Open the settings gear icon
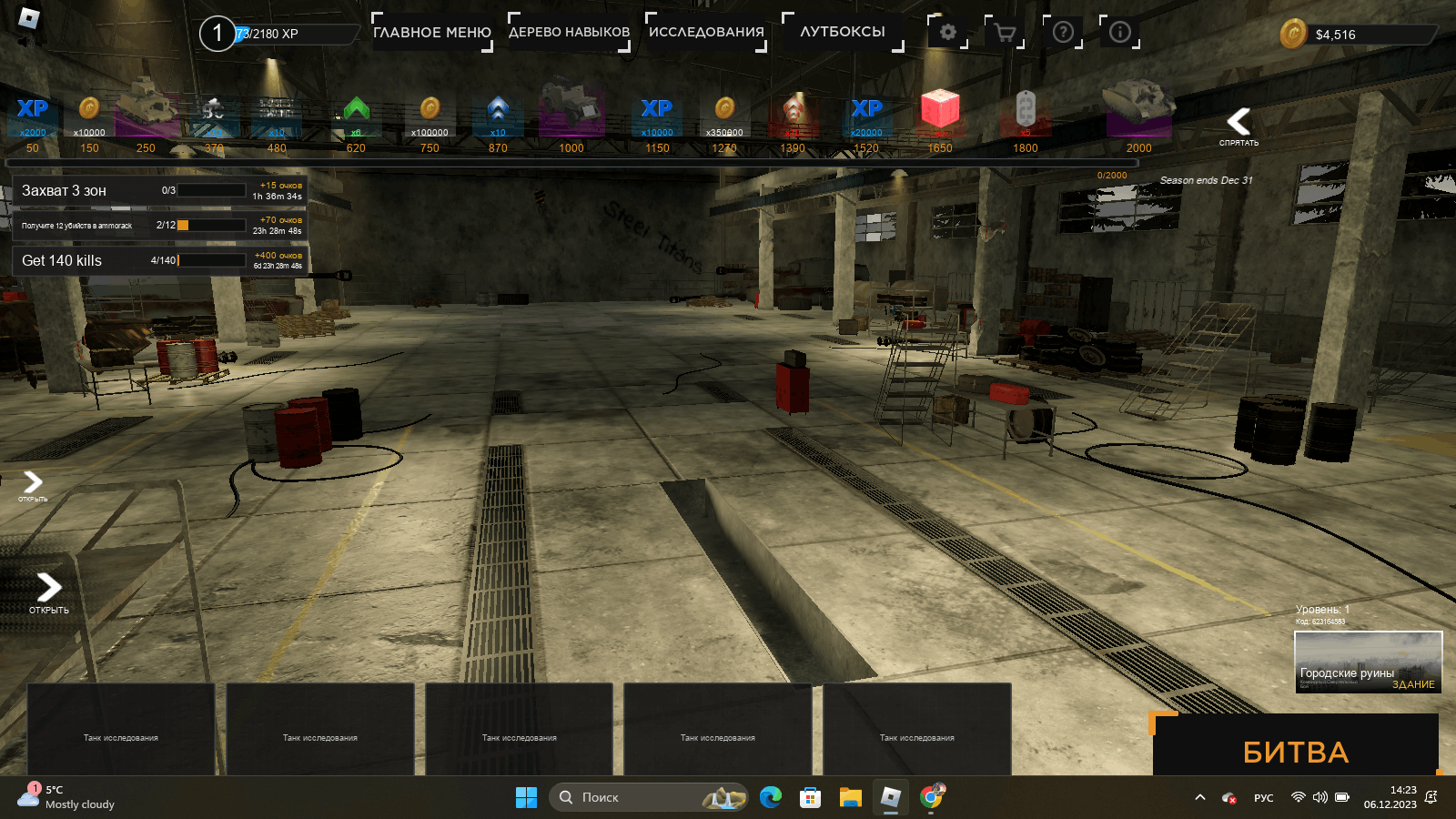The image size is (1456, 819). coord(947,32)
